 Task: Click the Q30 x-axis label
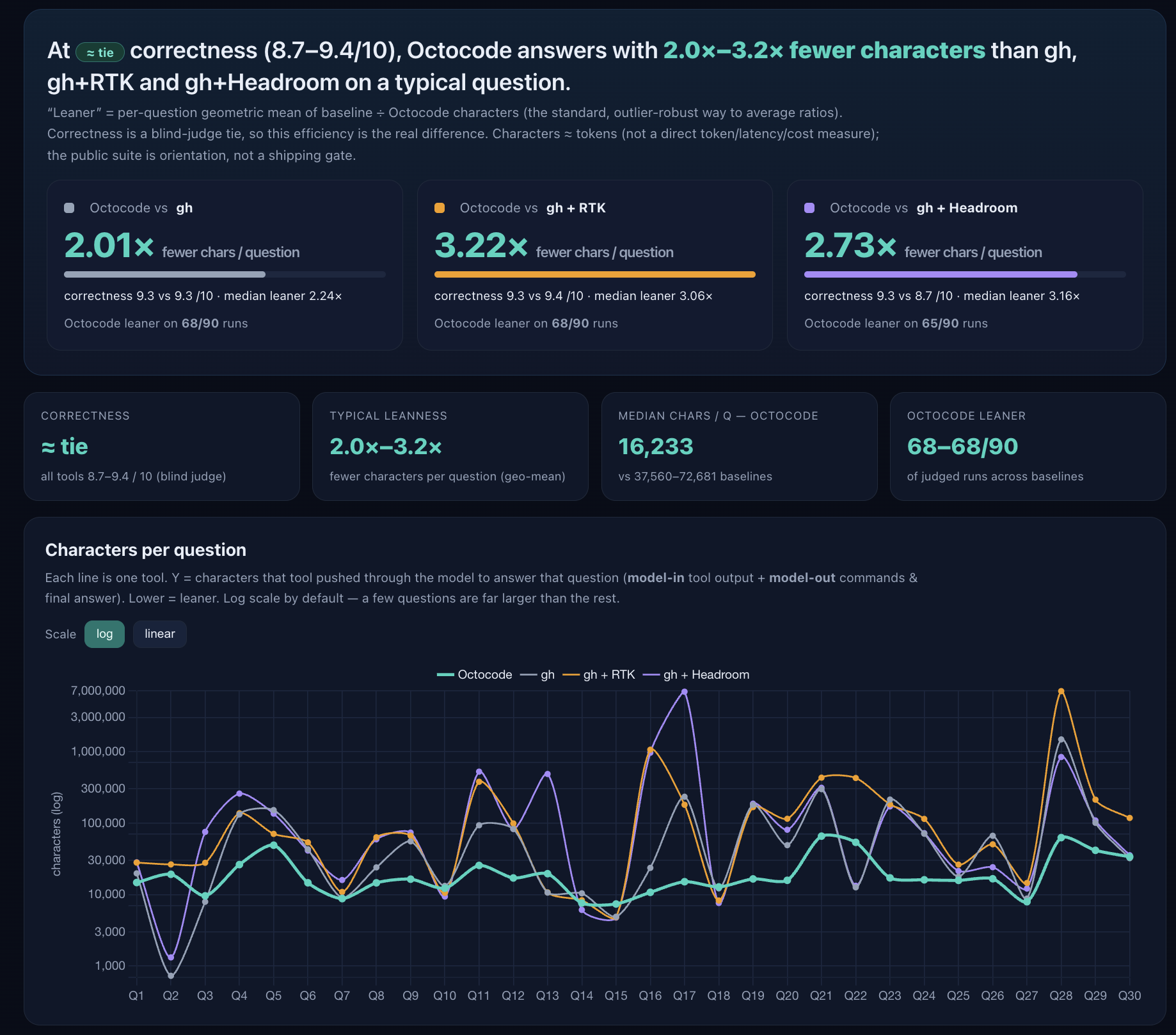[x=1129, y=995]
